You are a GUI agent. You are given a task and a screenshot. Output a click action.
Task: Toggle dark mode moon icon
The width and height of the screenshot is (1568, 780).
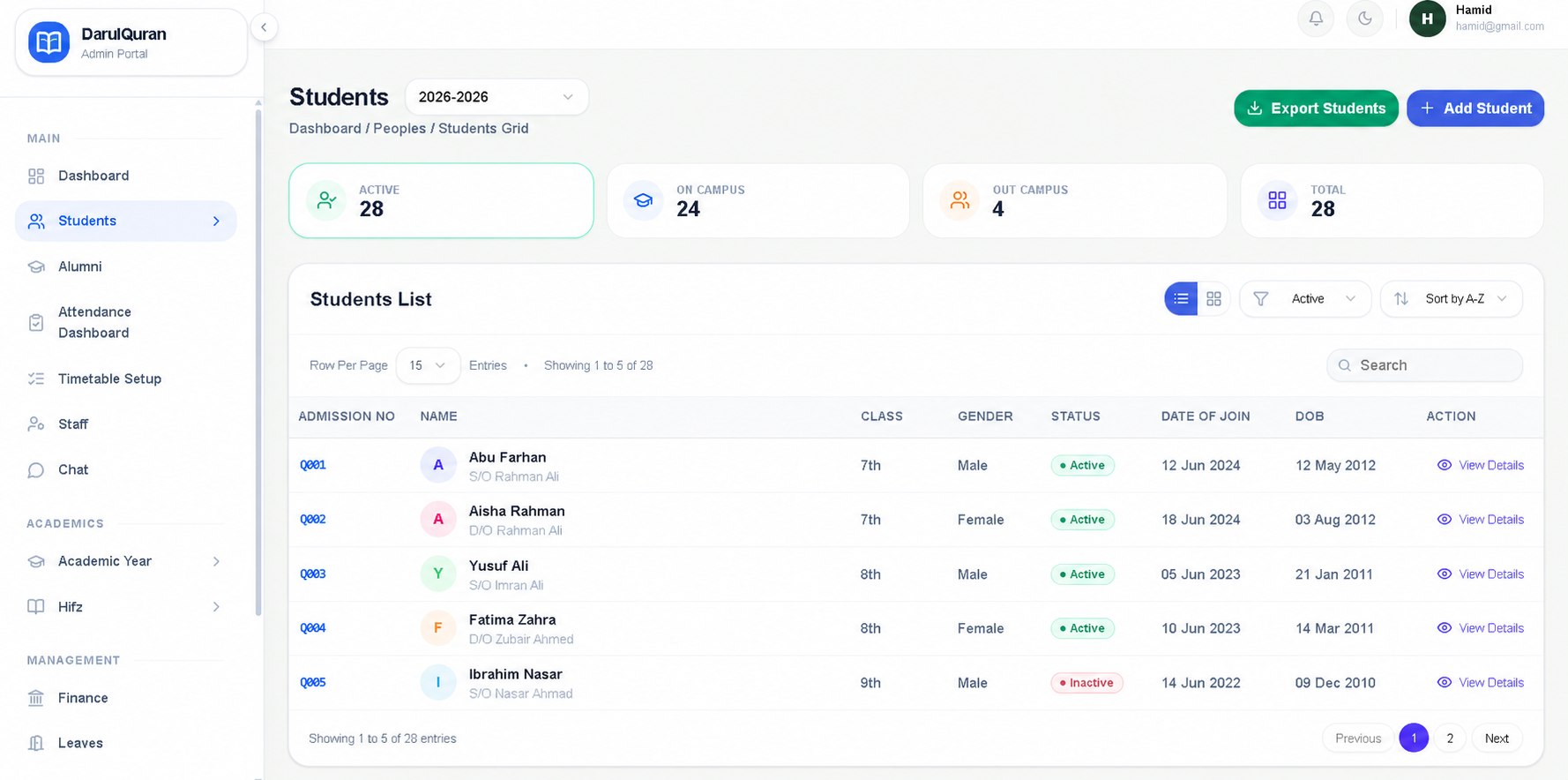point(1365,19)
